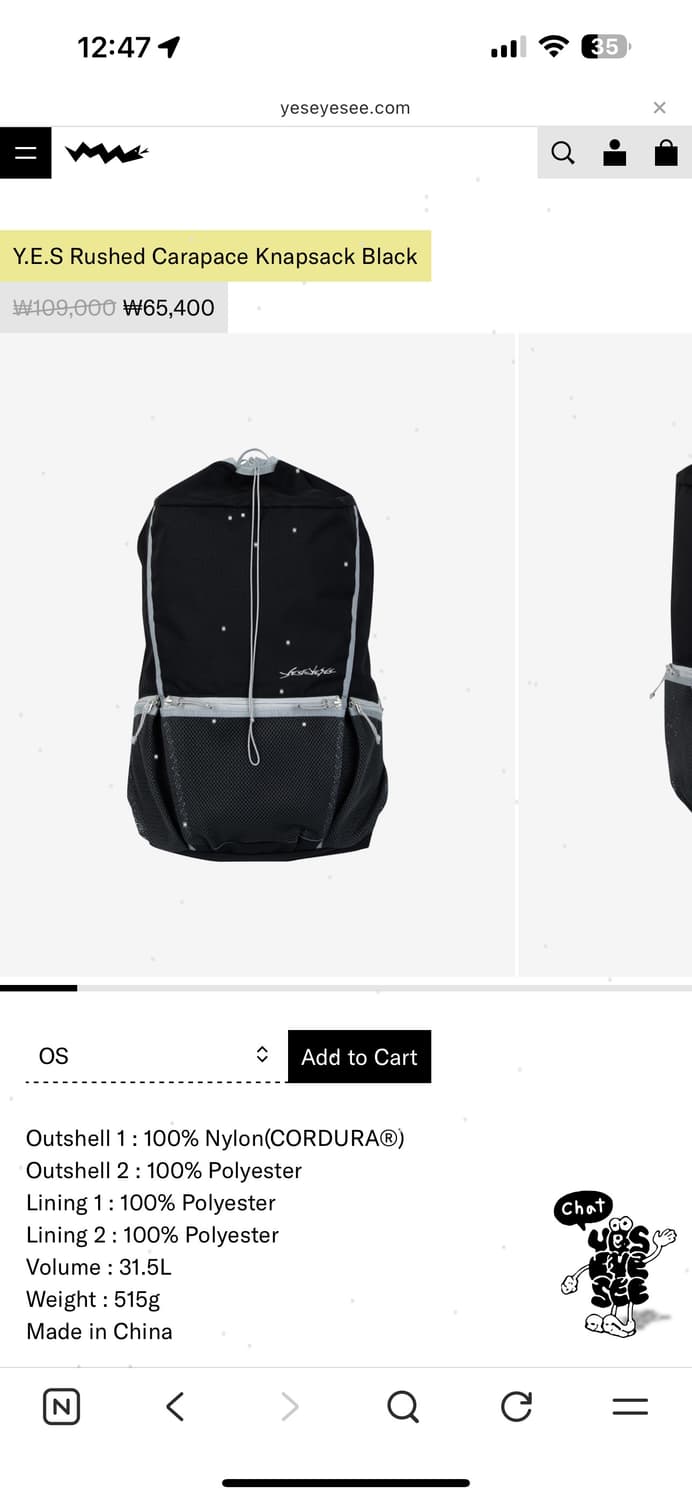
Task: Open the account person icon
Action: [615, 153]
